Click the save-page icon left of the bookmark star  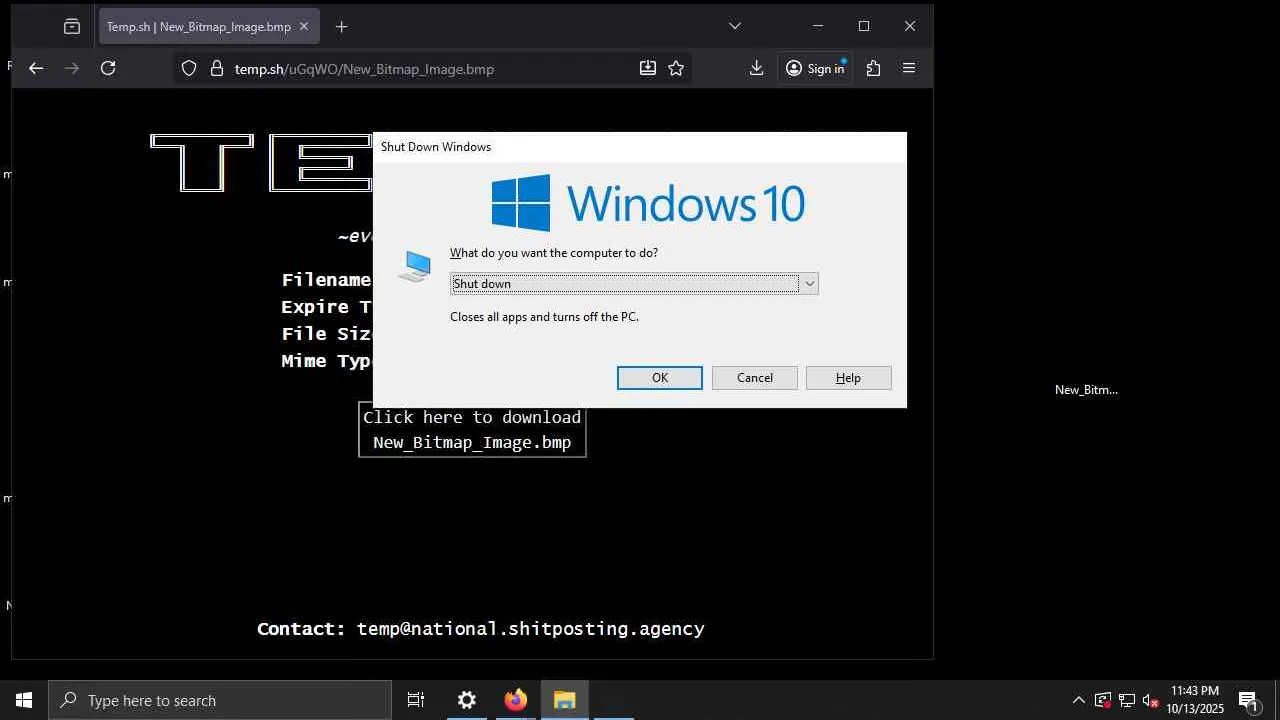(648, 68)
